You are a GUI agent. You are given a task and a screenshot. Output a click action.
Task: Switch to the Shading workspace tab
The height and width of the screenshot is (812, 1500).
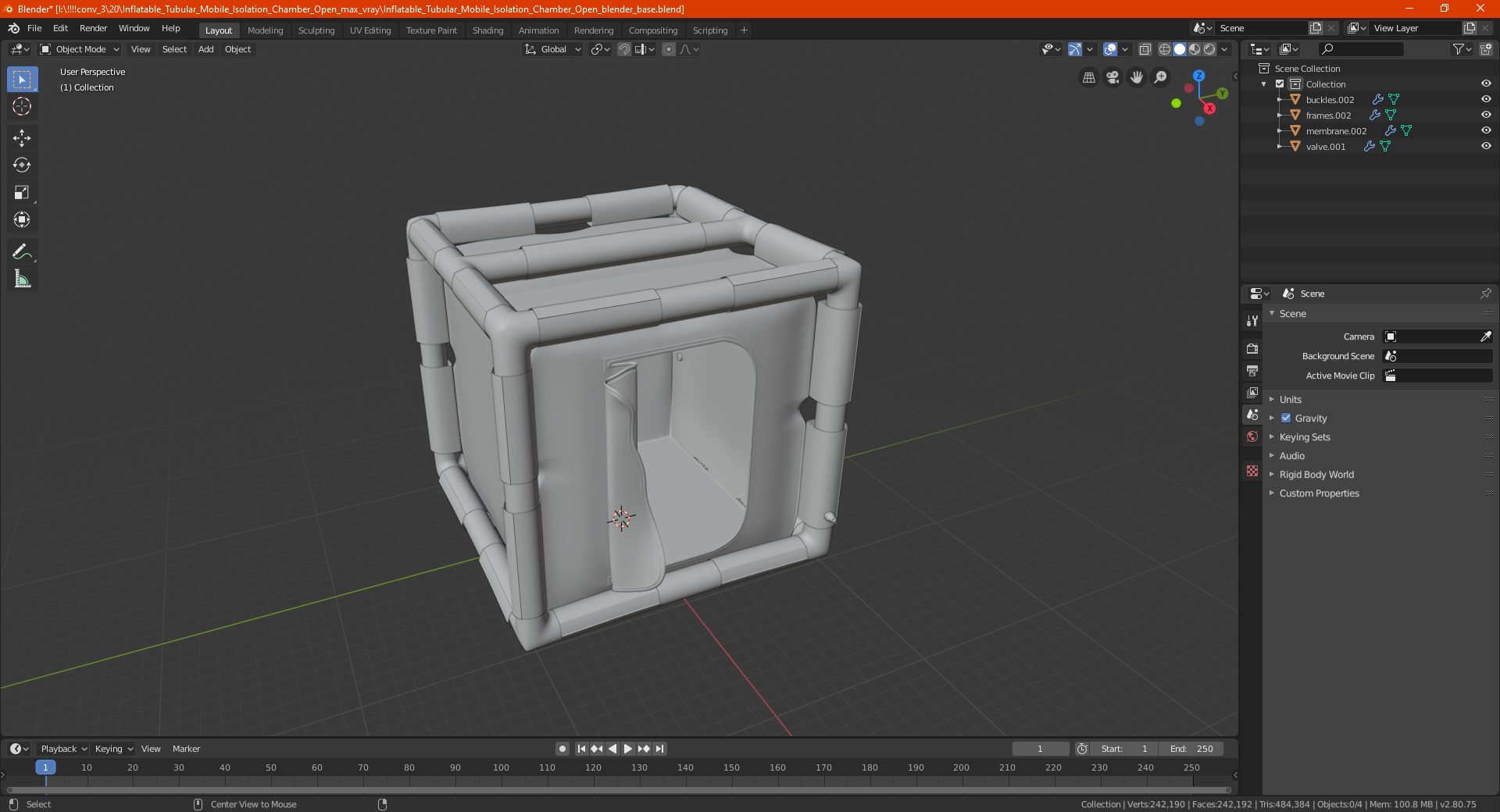click(x=487, y=30)
